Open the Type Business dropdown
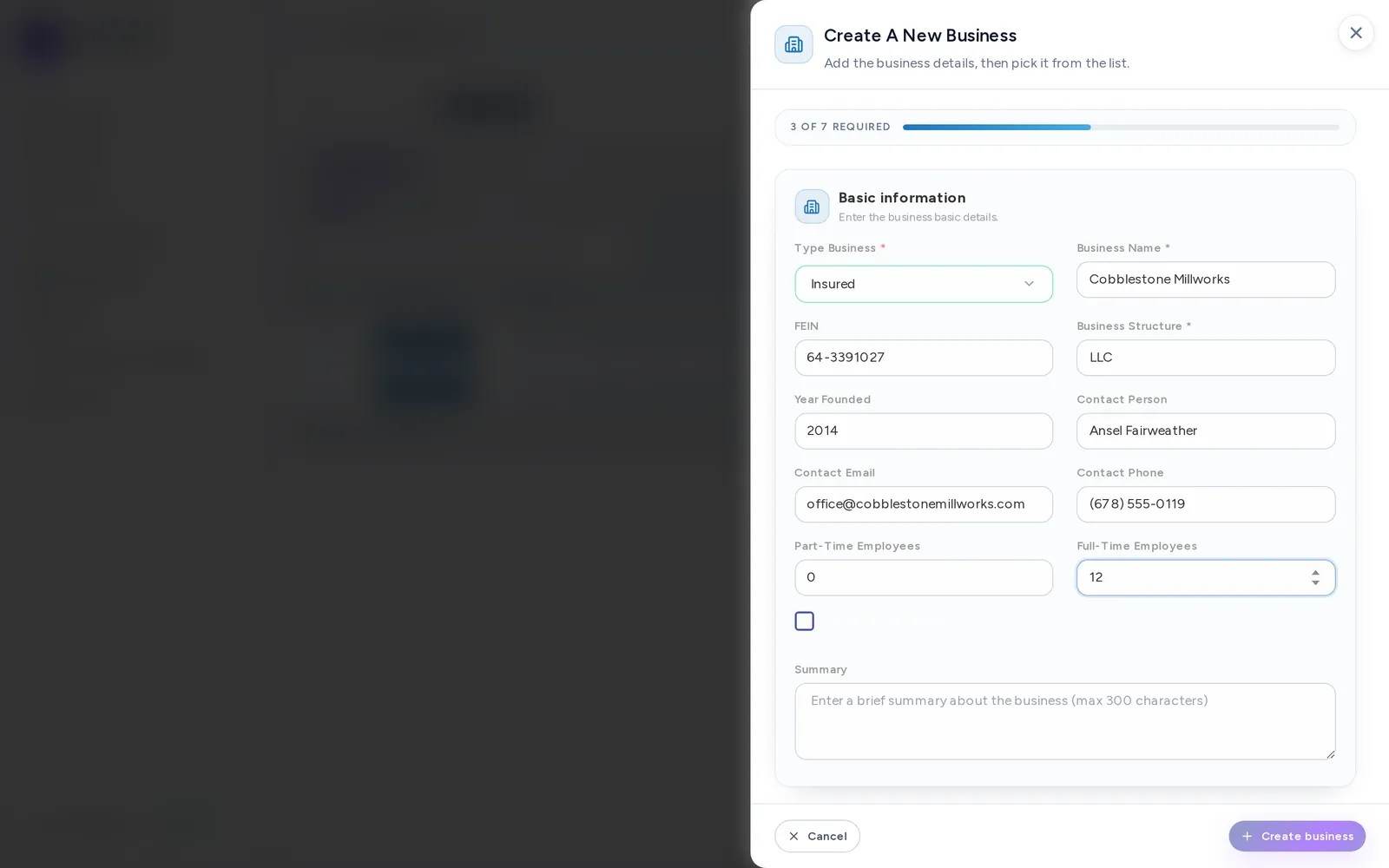1389x868 pixels. tap(923, 284)
